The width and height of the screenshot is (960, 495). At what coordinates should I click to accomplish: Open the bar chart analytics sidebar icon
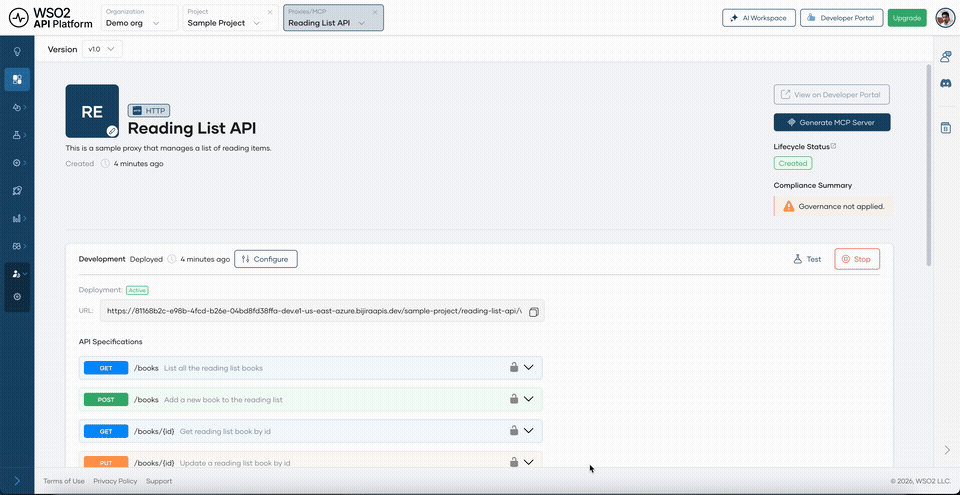point(17,218)
